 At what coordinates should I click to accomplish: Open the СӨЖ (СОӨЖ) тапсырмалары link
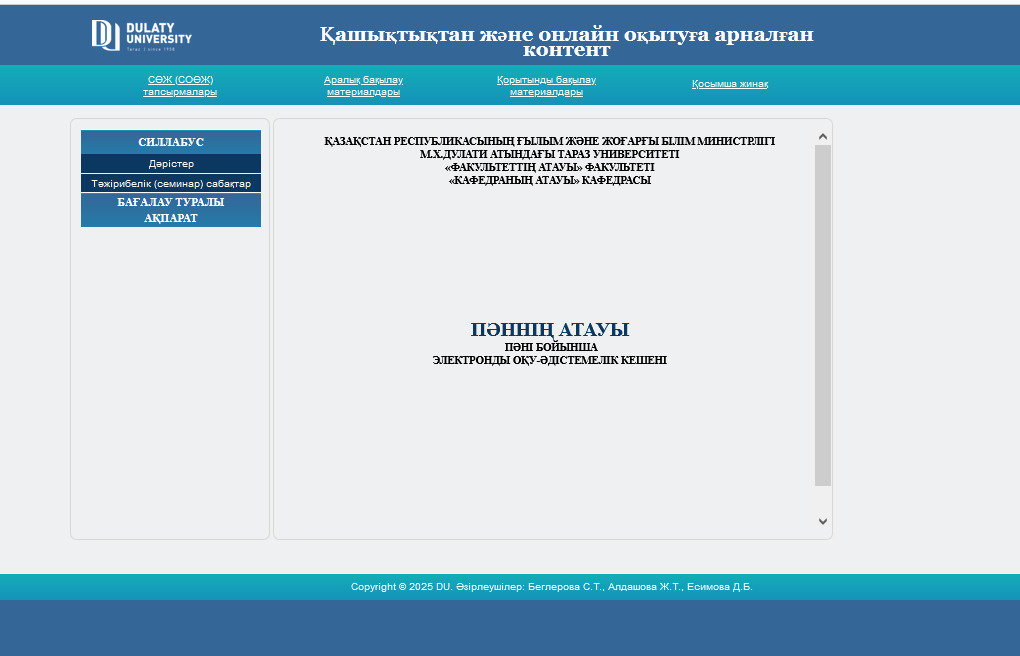click(x=180, y=86)
